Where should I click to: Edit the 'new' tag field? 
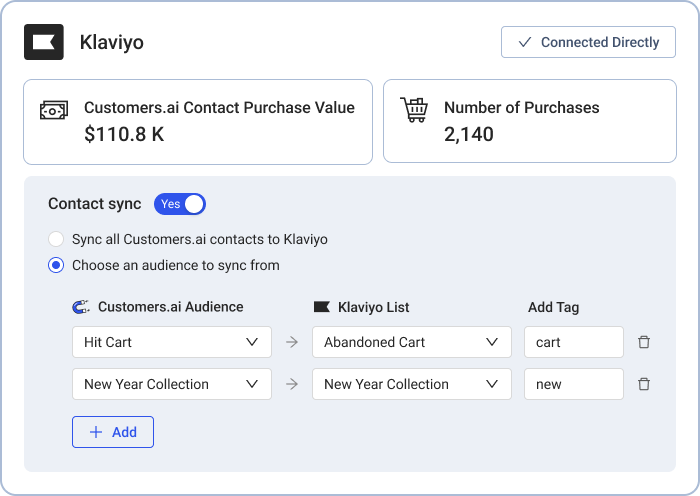point(574,384)
